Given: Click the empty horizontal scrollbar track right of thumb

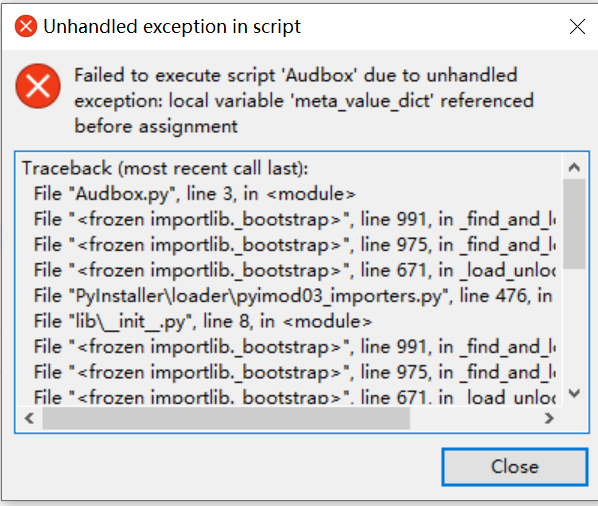Looking at the screenshot, I should [474, 418].
